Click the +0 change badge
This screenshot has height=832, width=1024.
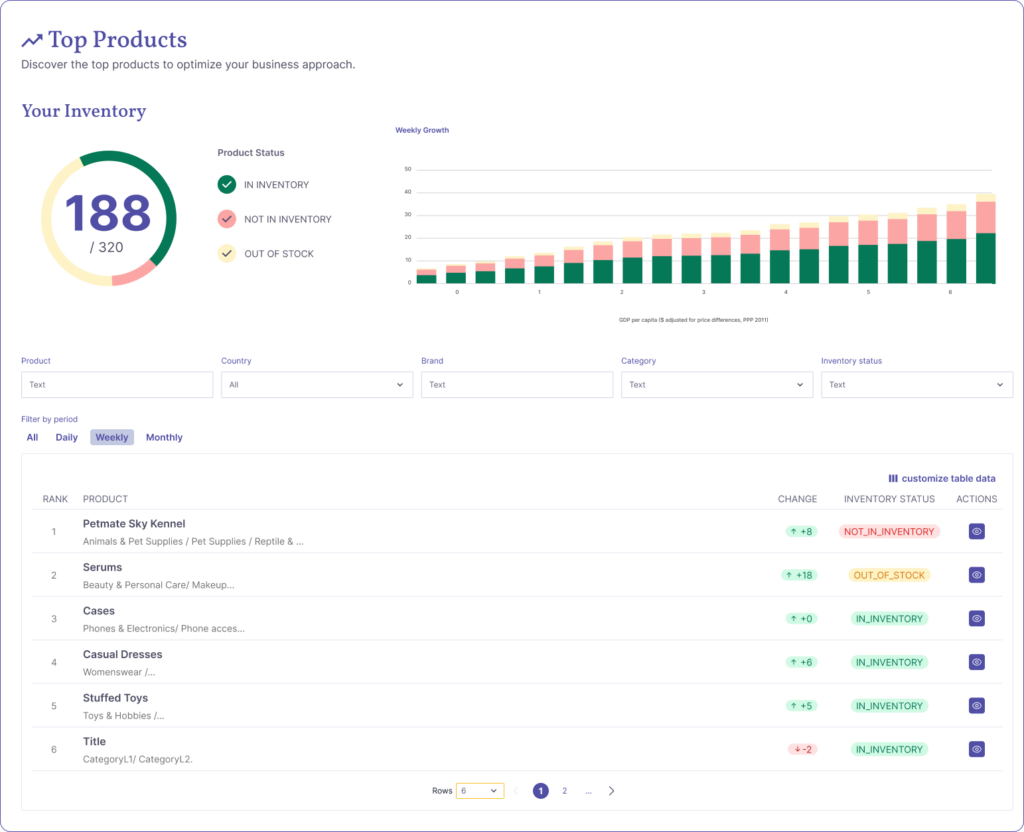[x=801, y=618]
